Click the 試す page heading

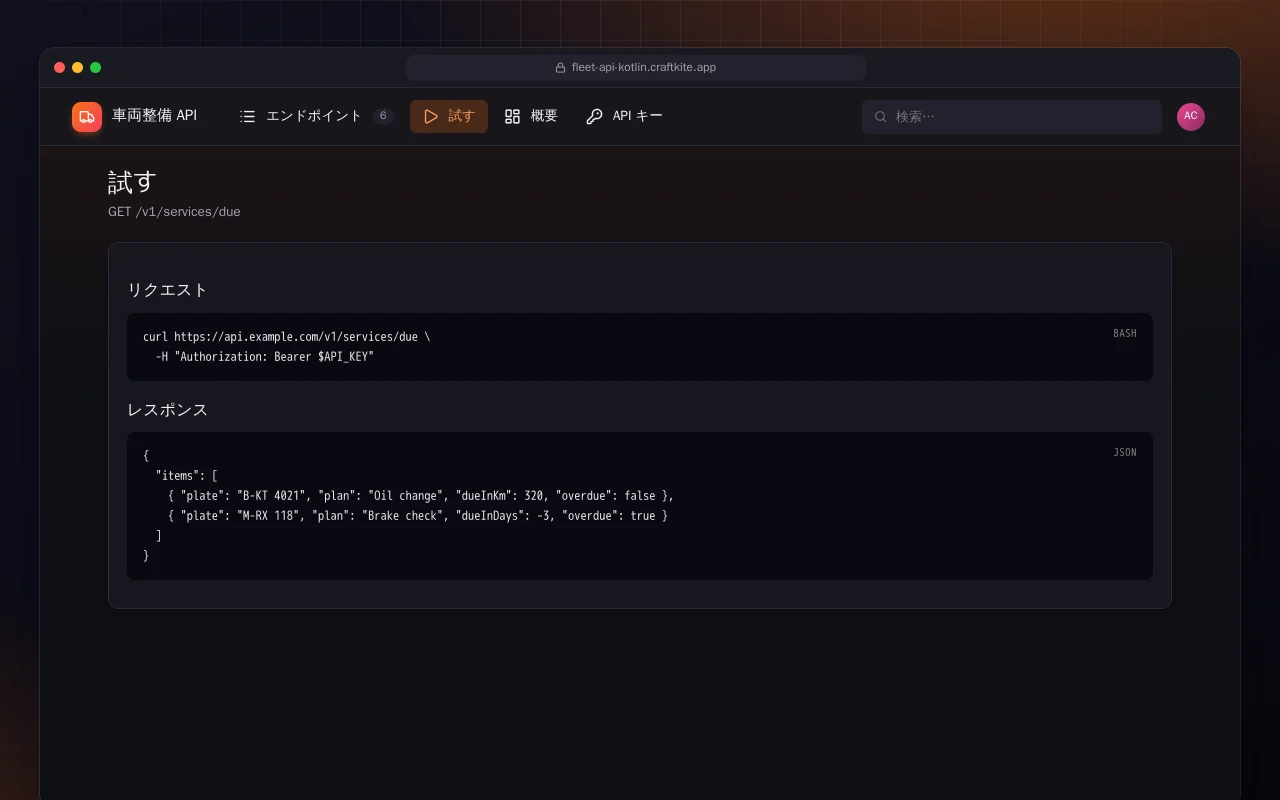click(133, 182)
